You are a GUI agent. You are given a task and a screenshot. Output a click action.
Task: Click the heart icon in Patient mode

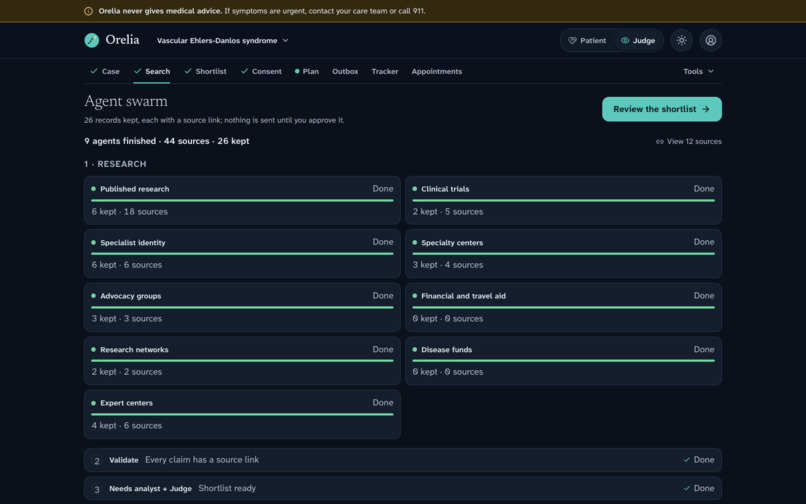click(x=572, y=40)
